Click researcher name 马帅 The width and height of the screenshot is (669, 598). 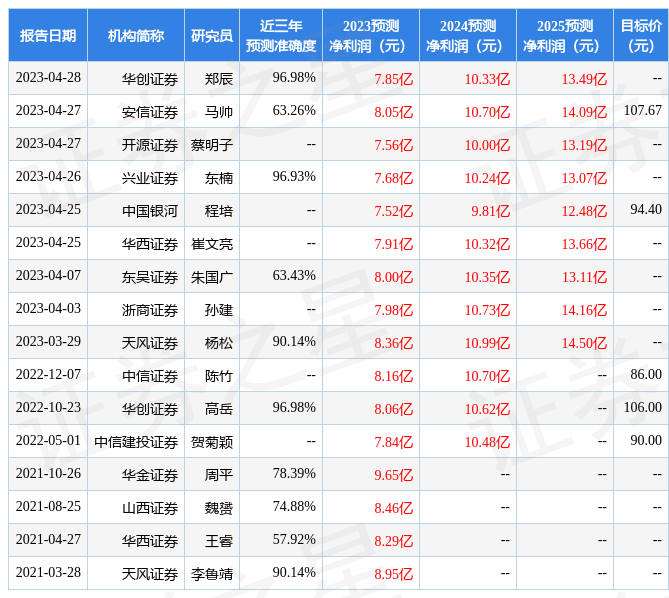coord(218,112)
